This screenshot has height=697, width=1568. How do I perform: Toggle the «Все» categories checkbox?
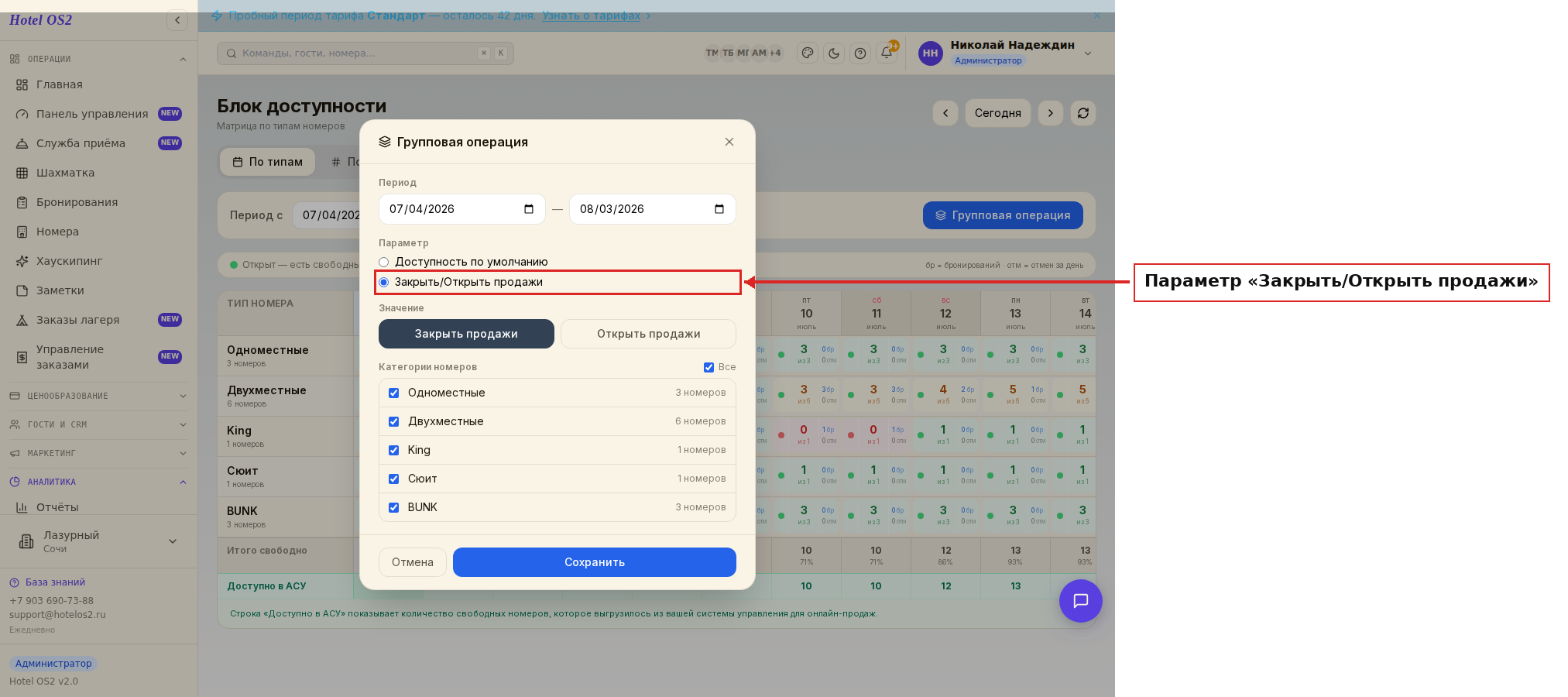click(x=709, y=367)
